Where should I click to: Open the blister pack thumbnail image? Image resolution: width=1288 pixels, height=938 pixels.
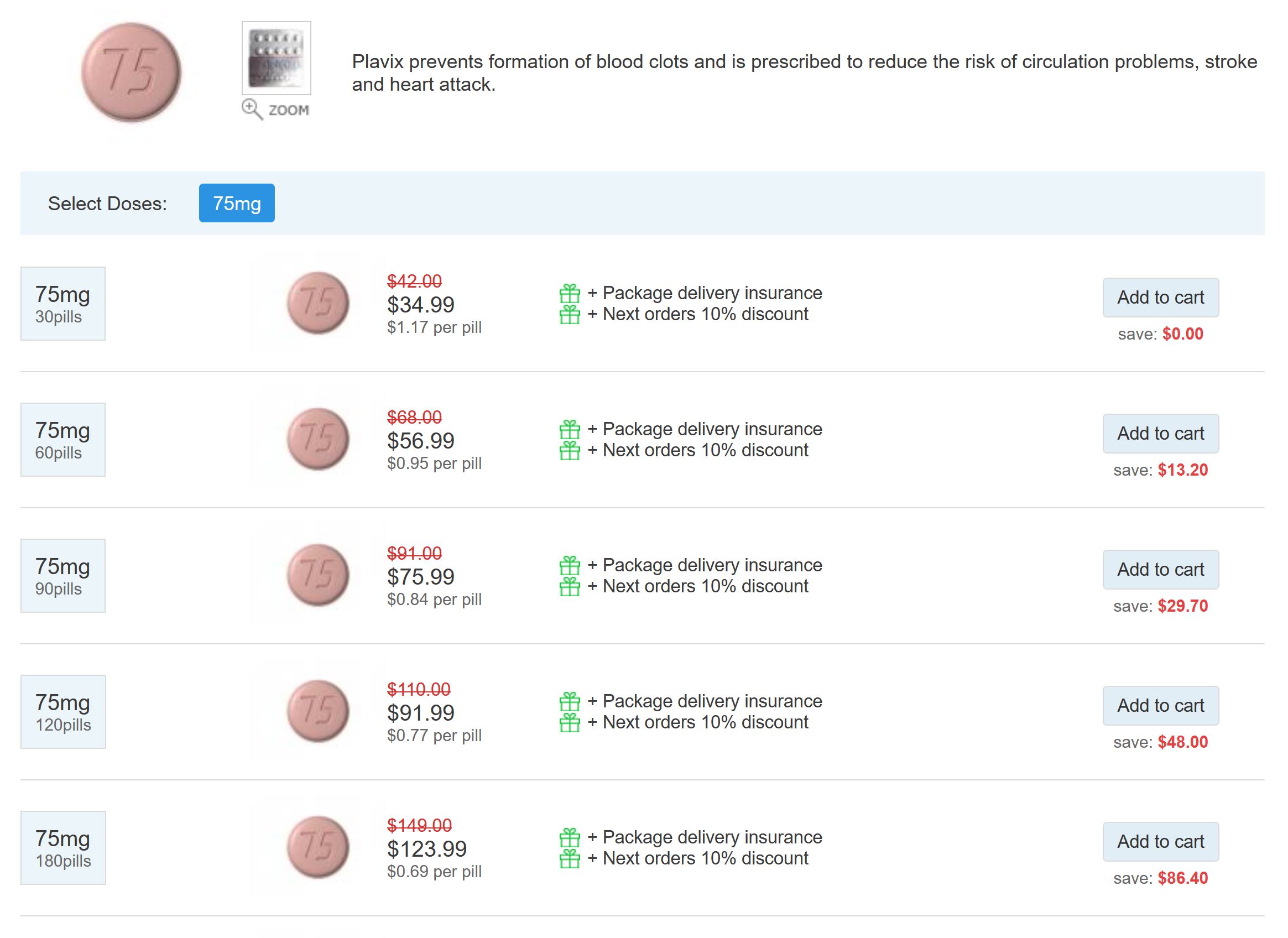(x=277, y=58)
